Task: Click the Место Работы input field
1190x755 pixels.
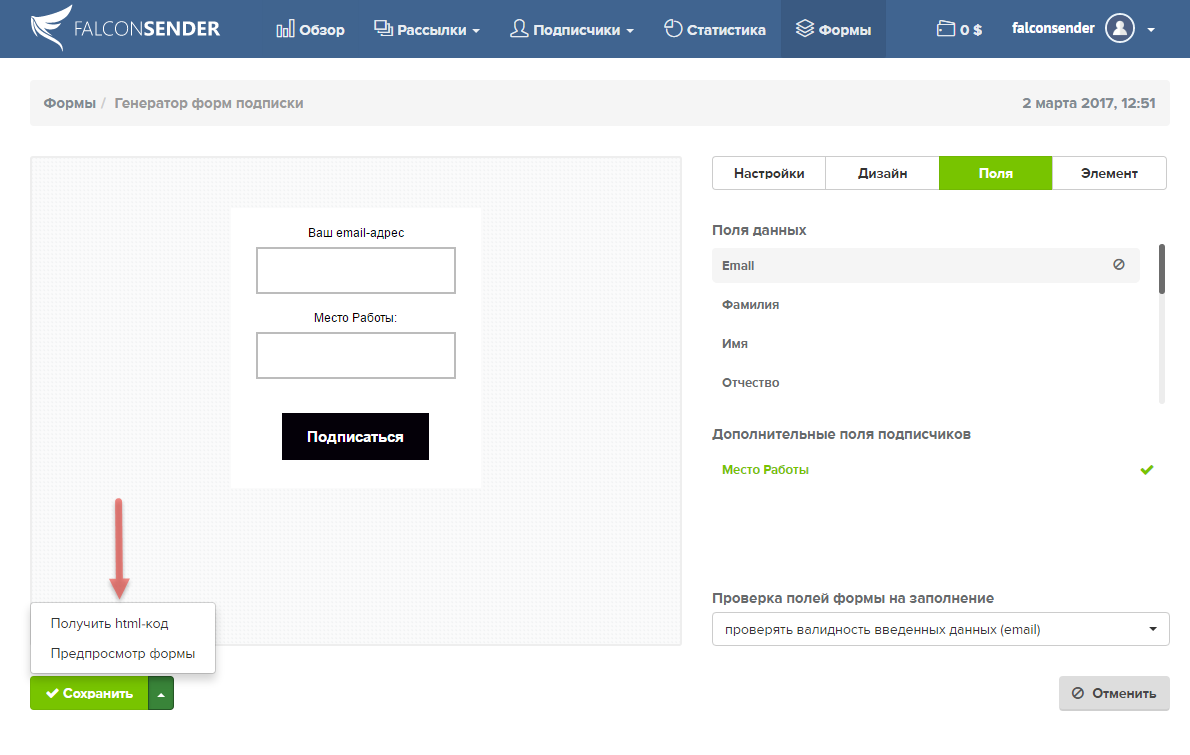Action: (356, 355)
